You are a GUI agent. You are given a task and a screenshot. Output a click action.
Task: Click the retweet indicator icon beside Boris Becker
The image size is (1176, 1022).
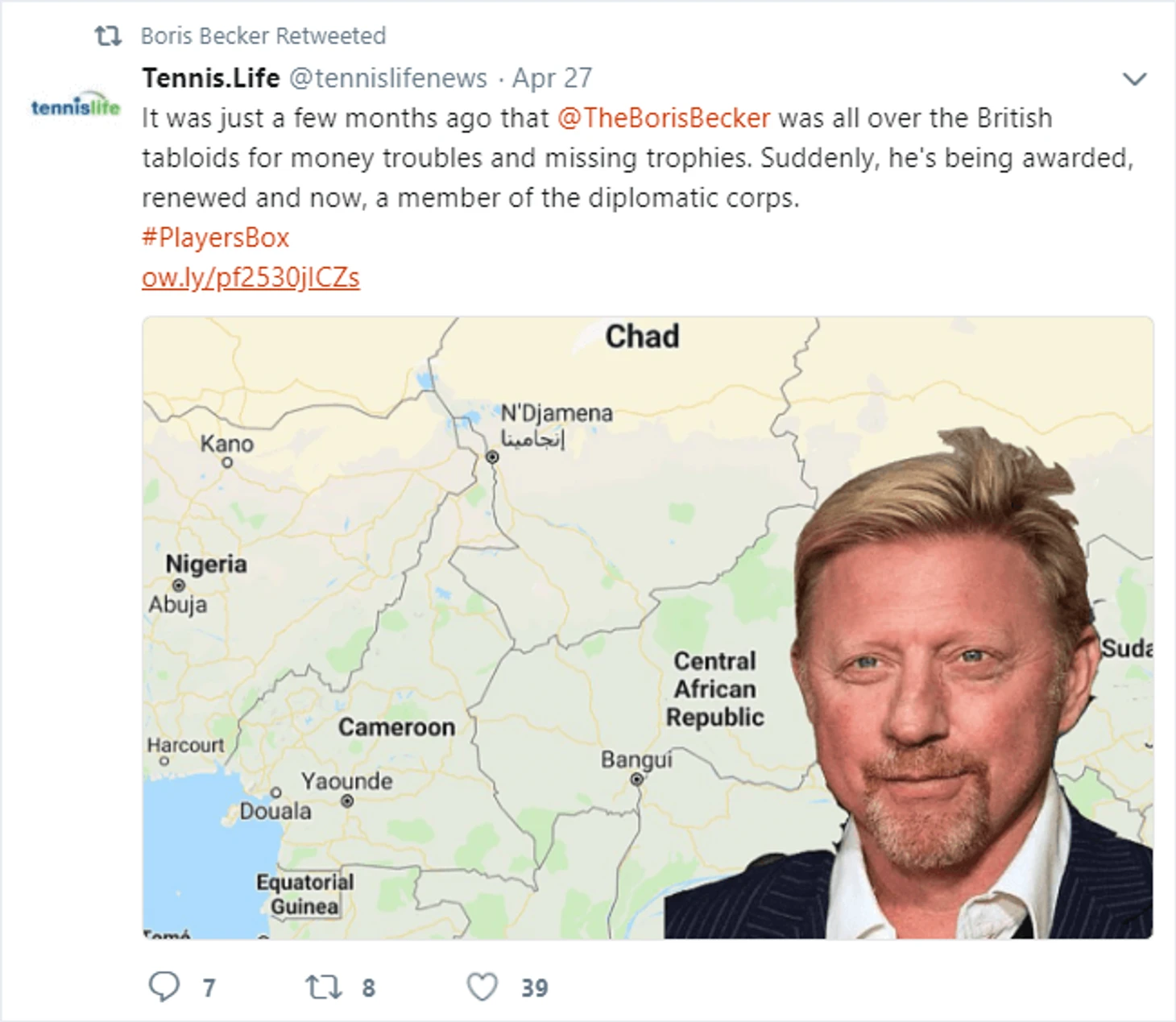coord(108,35)
